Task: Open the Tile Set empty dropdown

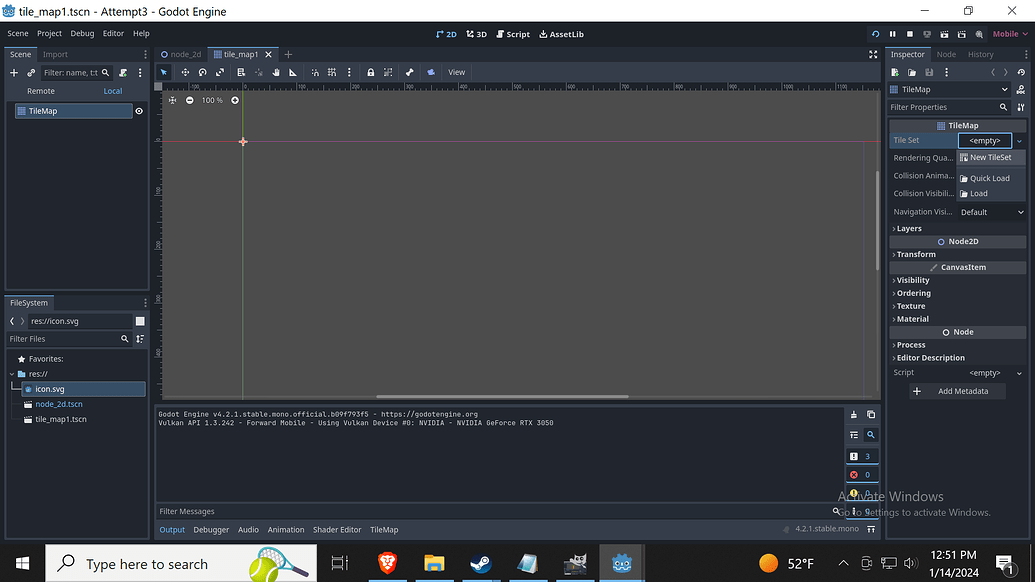Action: (x=985, y=140)
